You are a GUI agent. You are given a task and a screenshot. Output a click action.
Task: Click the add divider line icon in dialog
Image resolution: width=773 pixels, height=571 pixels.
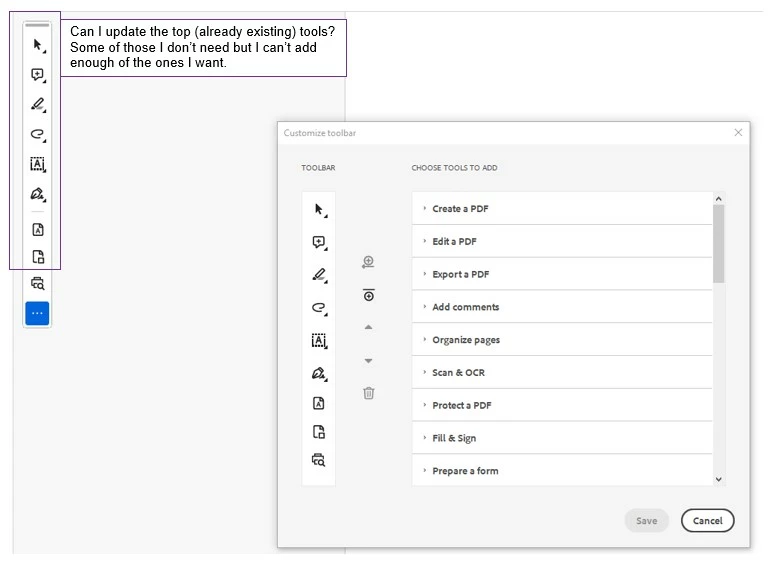pos(369,295)
